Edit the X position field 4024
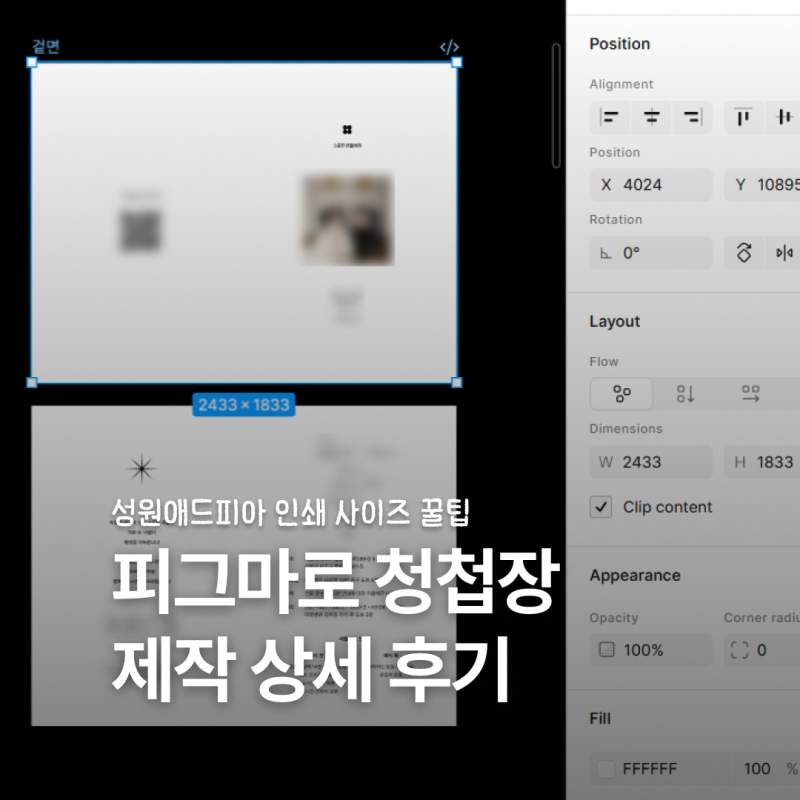The image size is (800, 800). click(651, 185)
